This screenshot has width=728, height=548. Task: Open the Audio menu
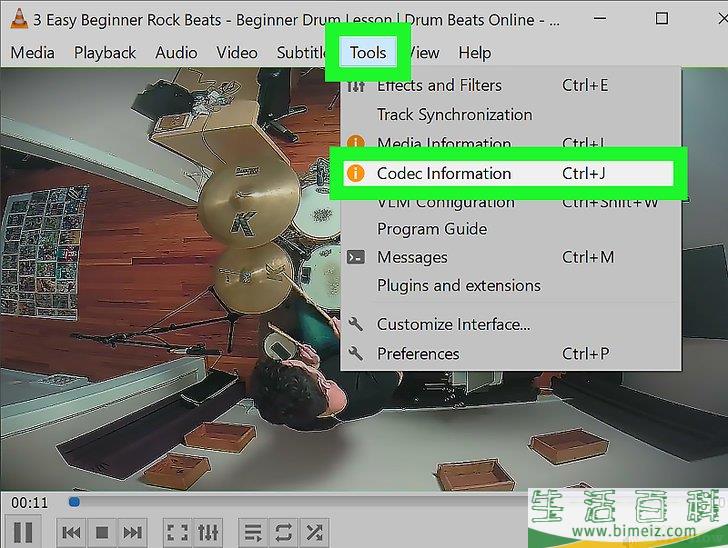pos(176,53)
